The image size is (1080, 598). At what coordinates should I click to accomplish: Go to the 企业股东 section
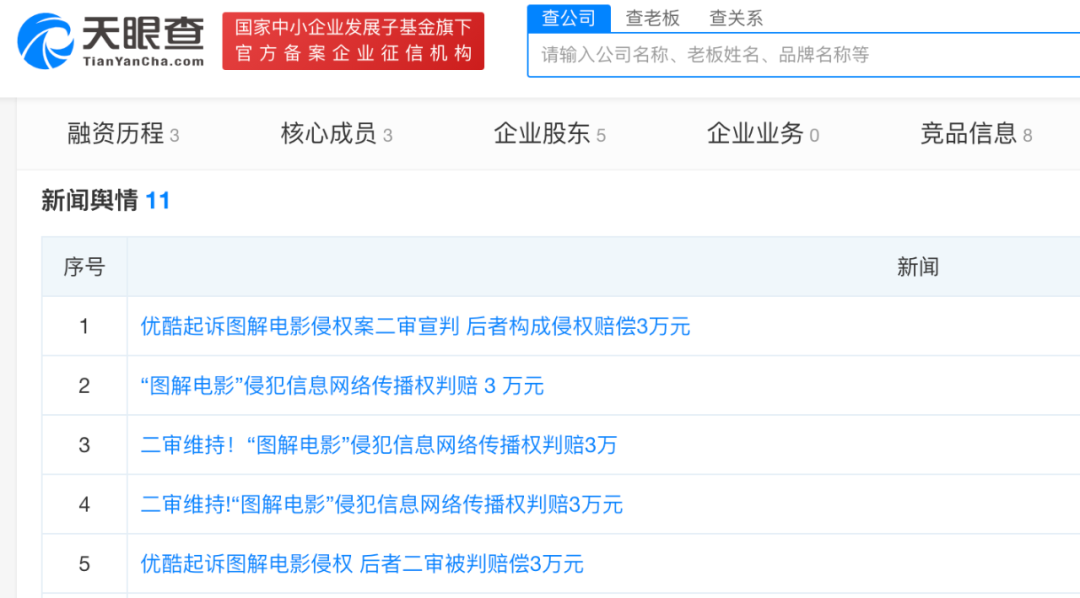click(x=550, y=134)
